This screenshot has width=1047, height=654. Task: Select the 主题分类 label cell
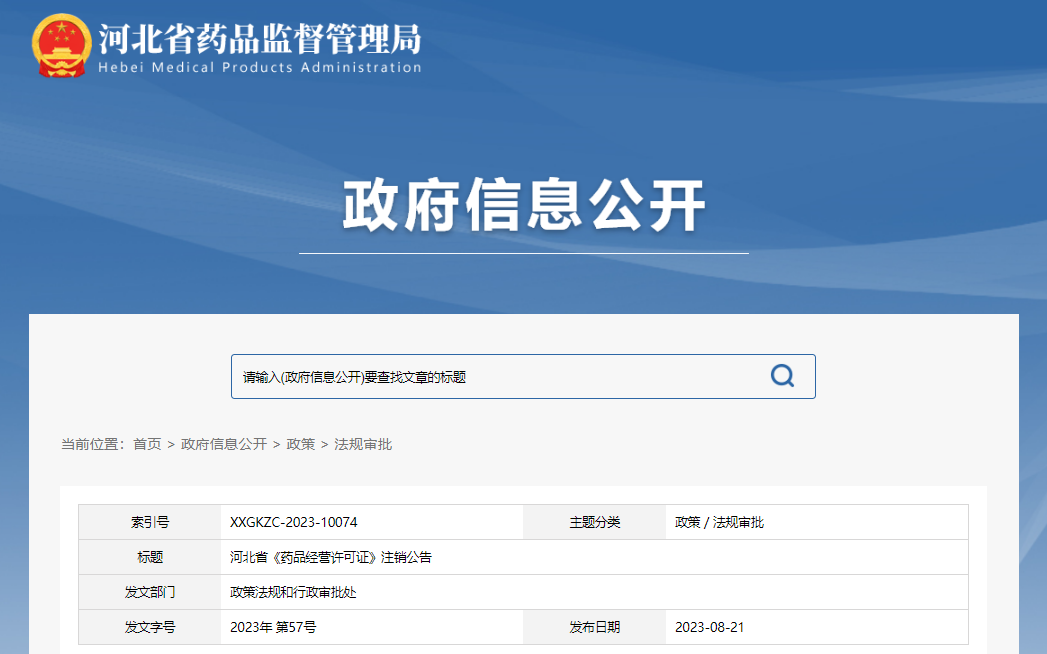594,522
